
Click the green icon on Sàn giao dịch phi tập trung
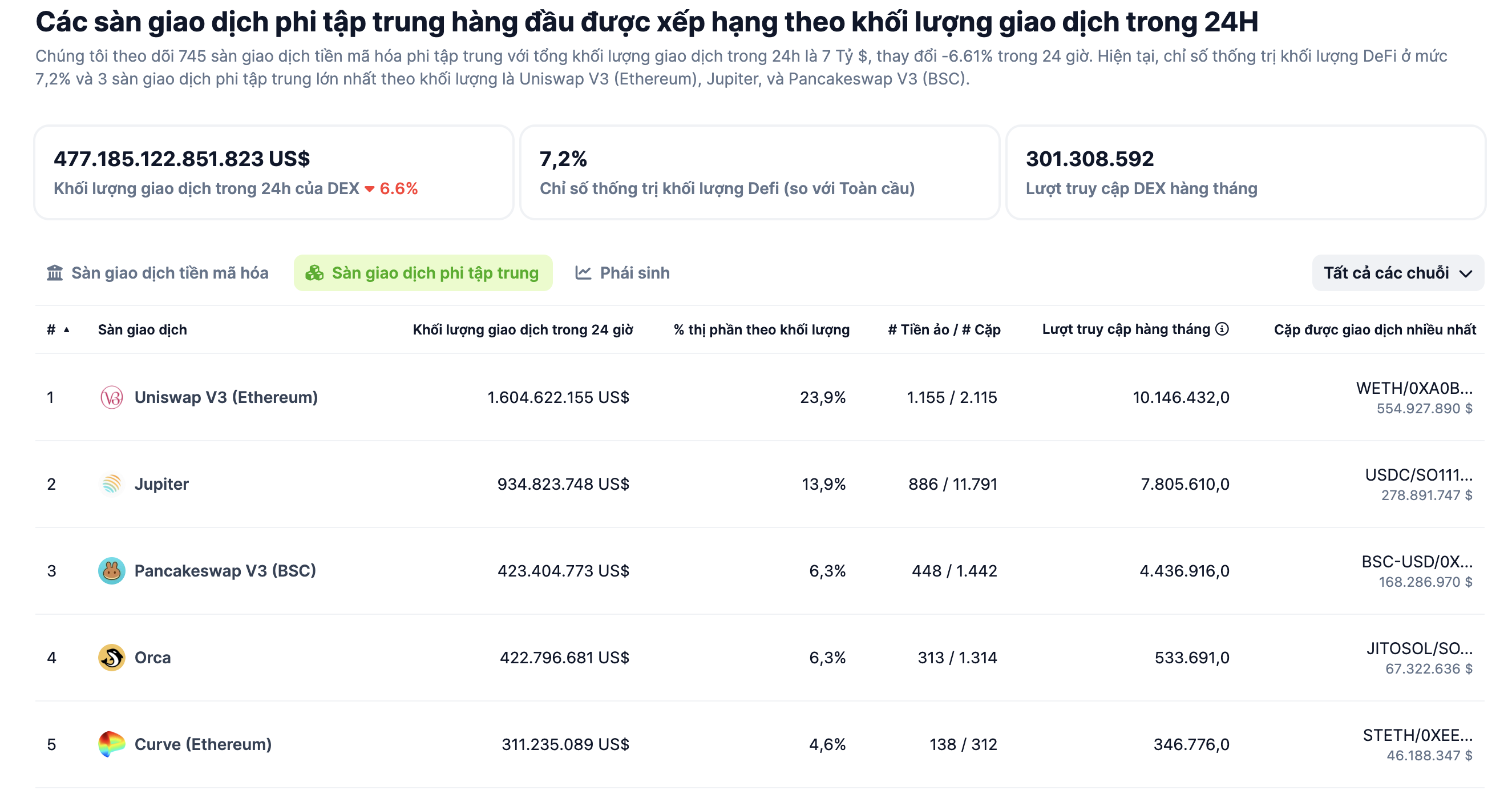[315, 272]
